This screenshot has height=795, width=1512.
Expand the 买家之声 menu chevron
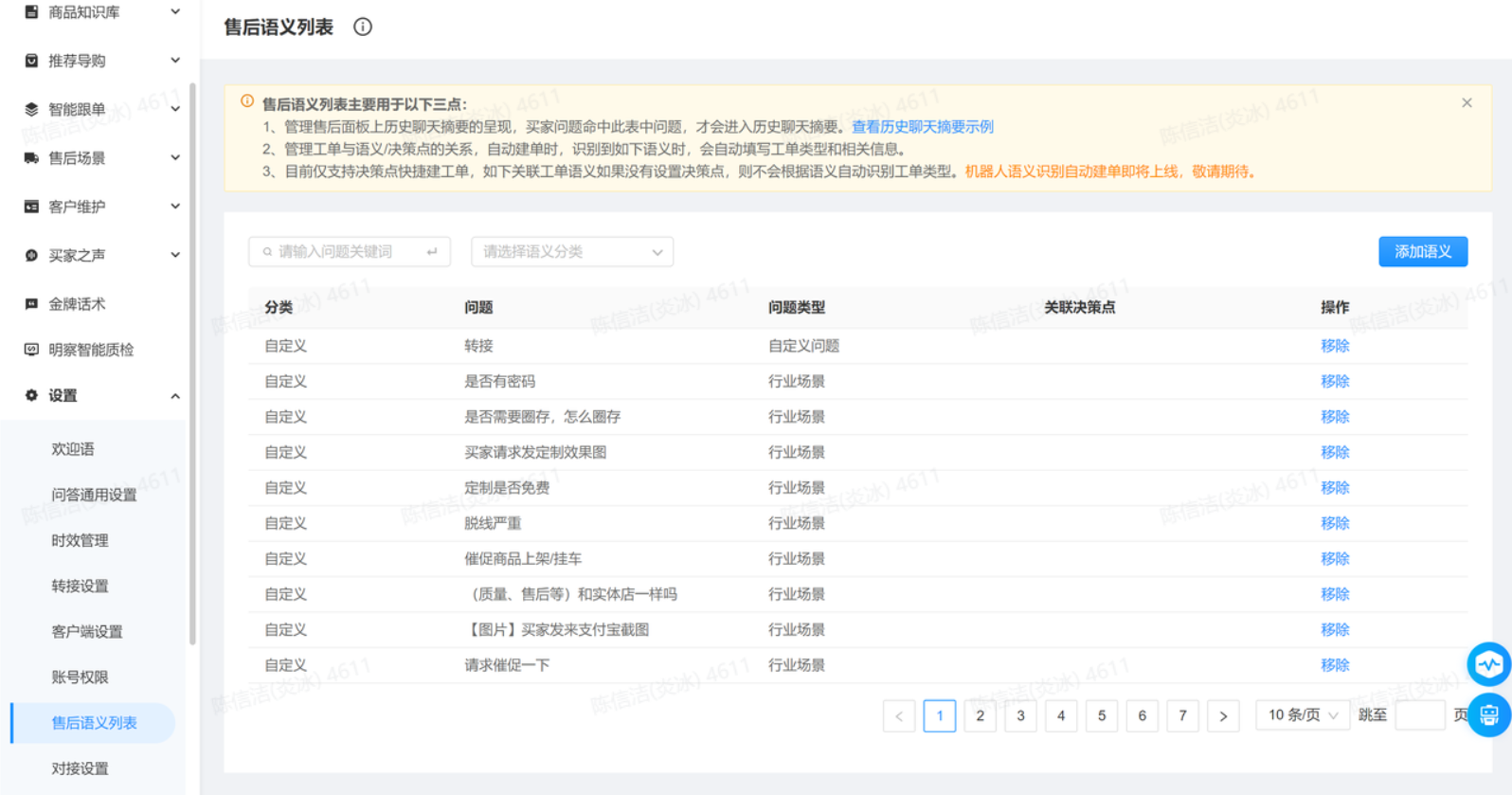[175, 254]
